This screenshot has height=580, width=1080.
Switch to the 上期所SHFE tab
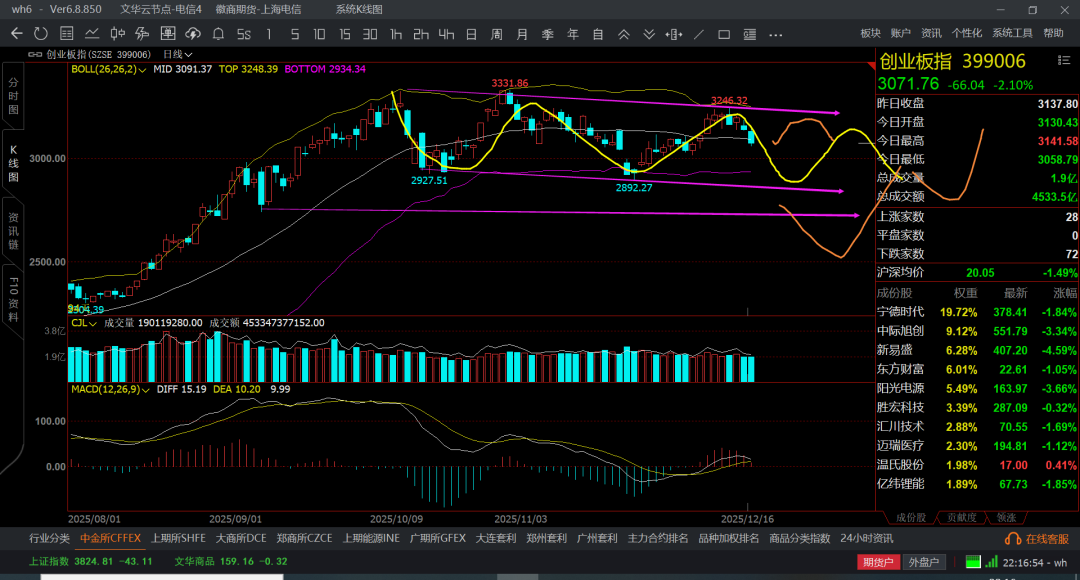click(x=178, y=538)
